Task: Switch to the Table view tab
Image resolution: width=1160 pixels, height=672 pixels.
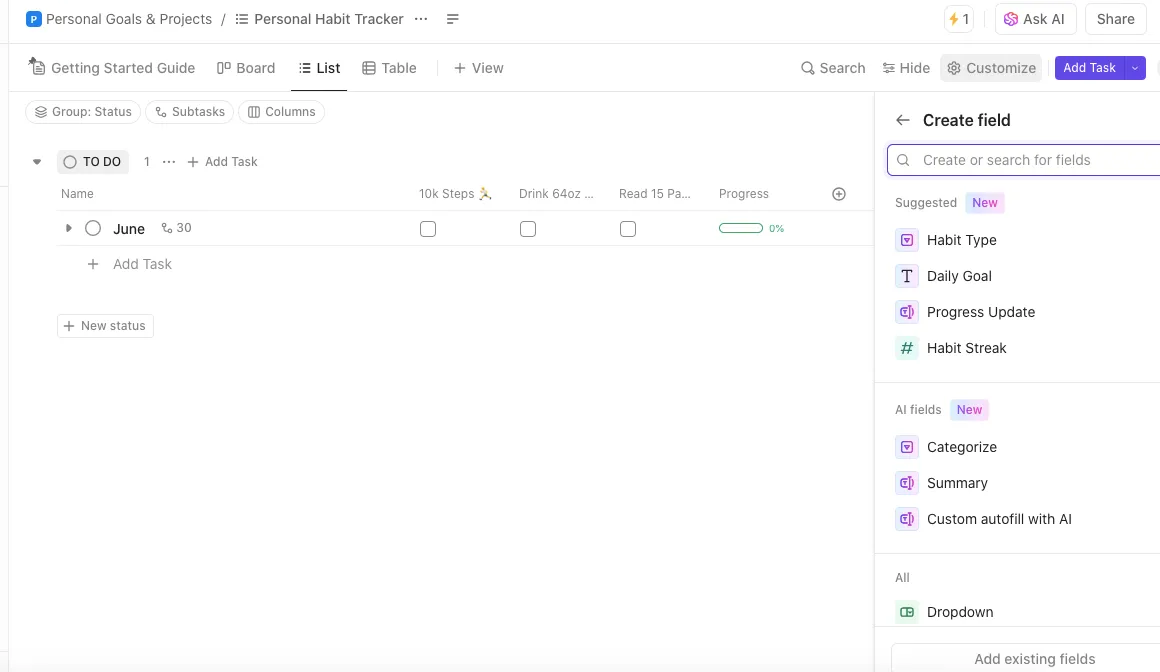Action: pos(389,68)
